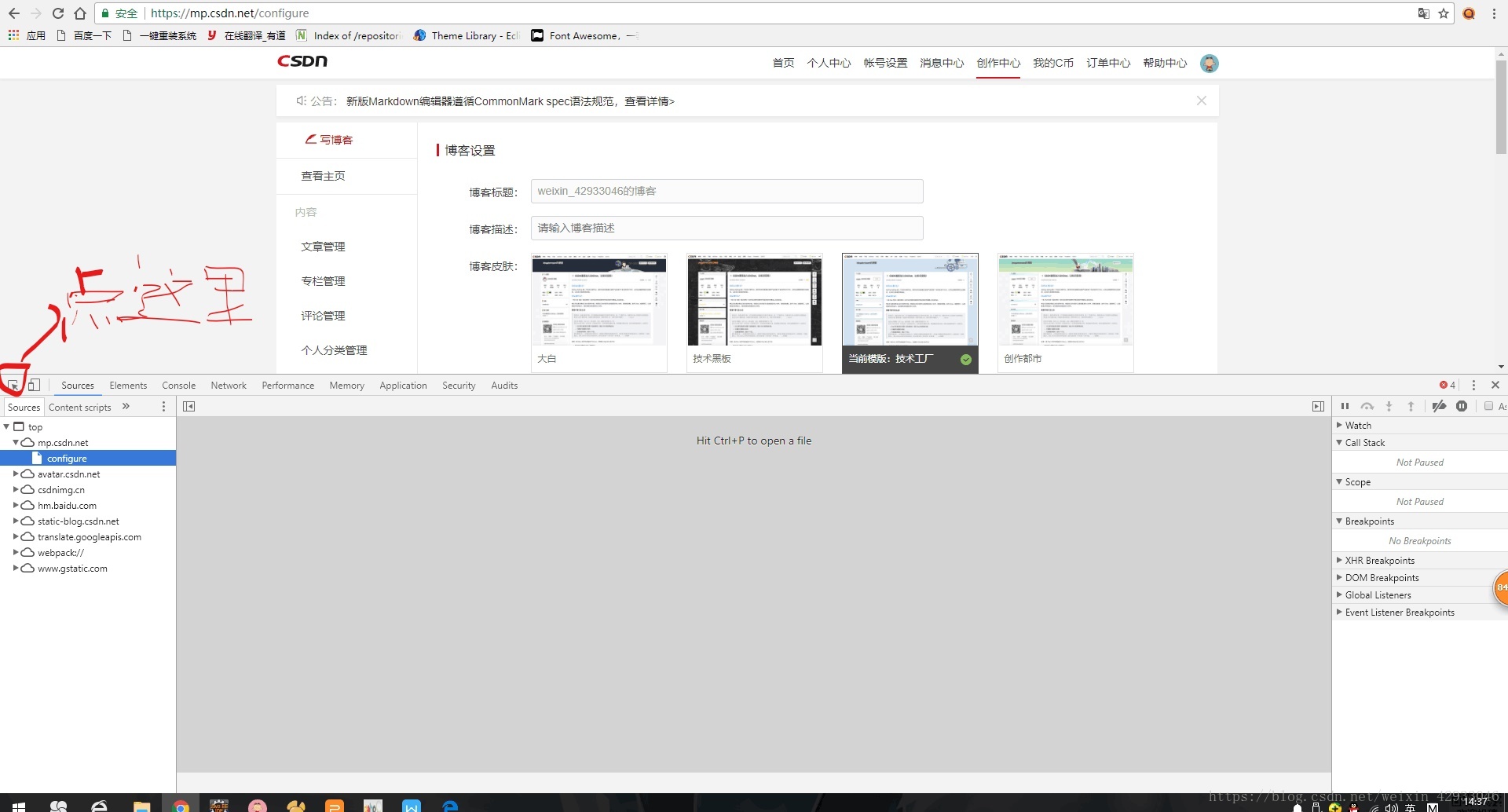Open 文章管理 in the sidebar
This screenshot has width=1508, height=812.
click(x=323, y=247)
